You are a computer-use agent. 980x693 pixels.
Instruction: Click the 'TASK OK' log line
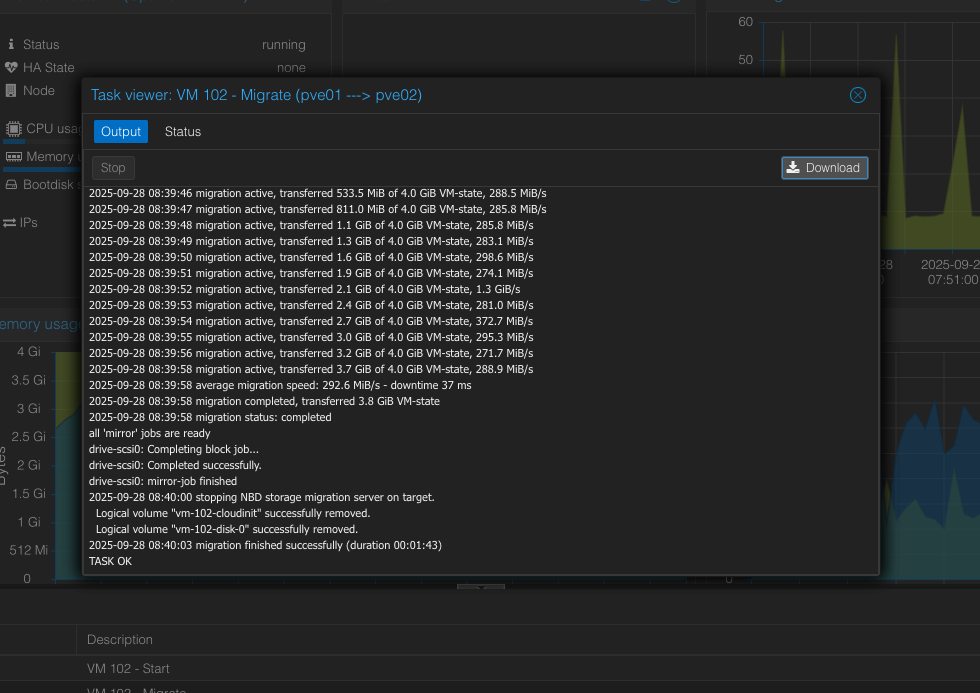pos(110,561)
